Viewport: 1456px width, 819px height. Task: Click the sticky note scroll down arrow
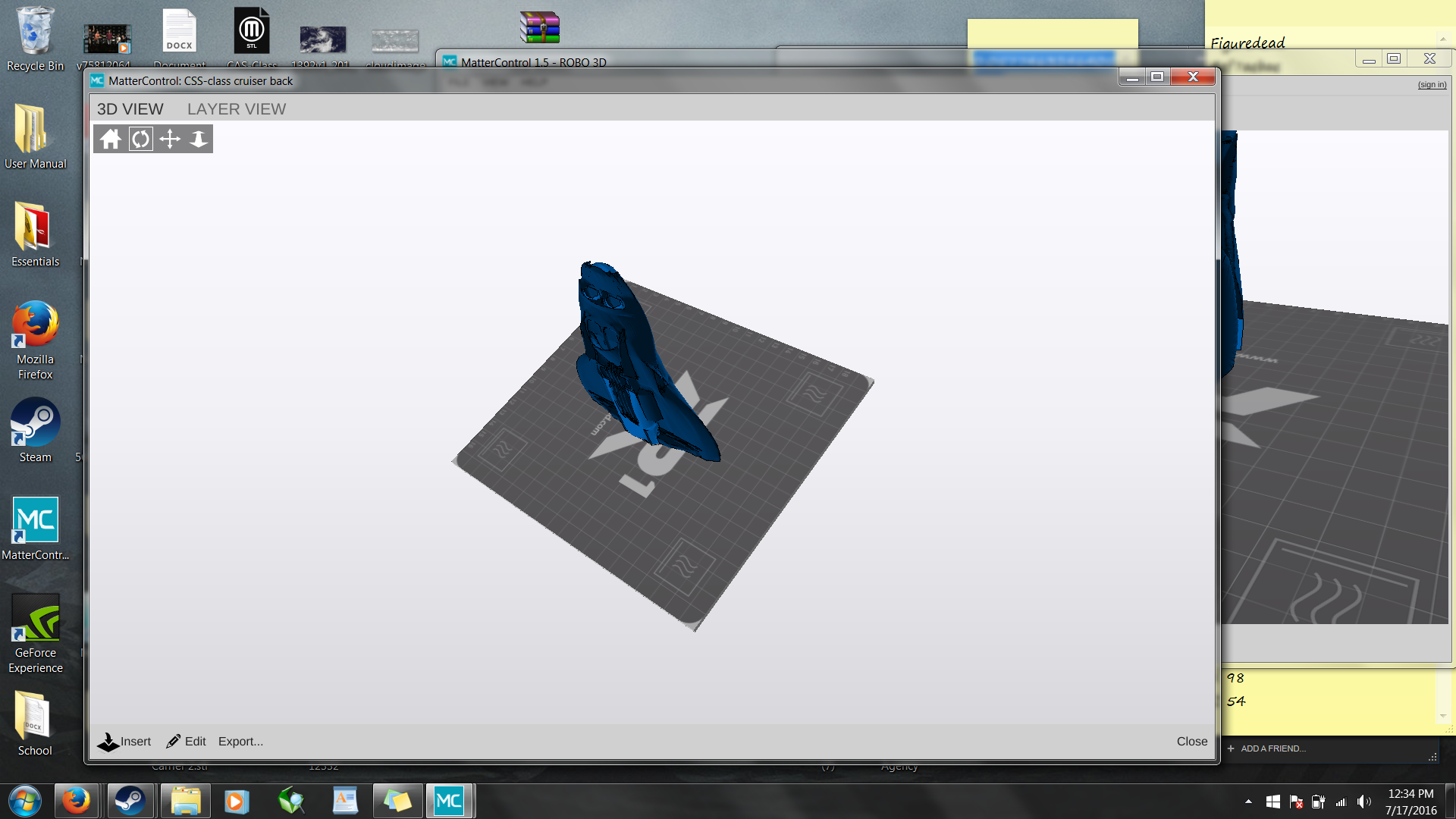click(1443, 716)
